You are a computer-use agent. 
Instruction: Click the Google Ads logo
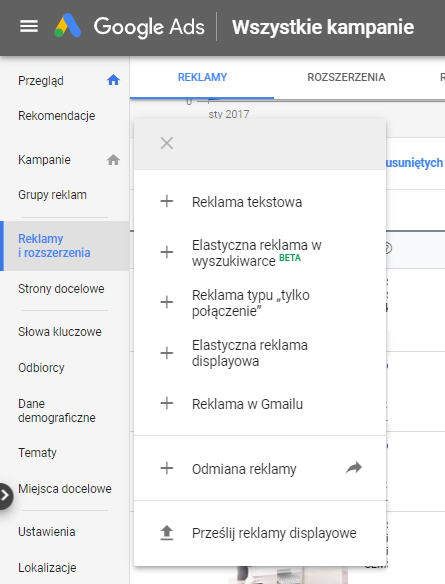[x=129, y=26]
